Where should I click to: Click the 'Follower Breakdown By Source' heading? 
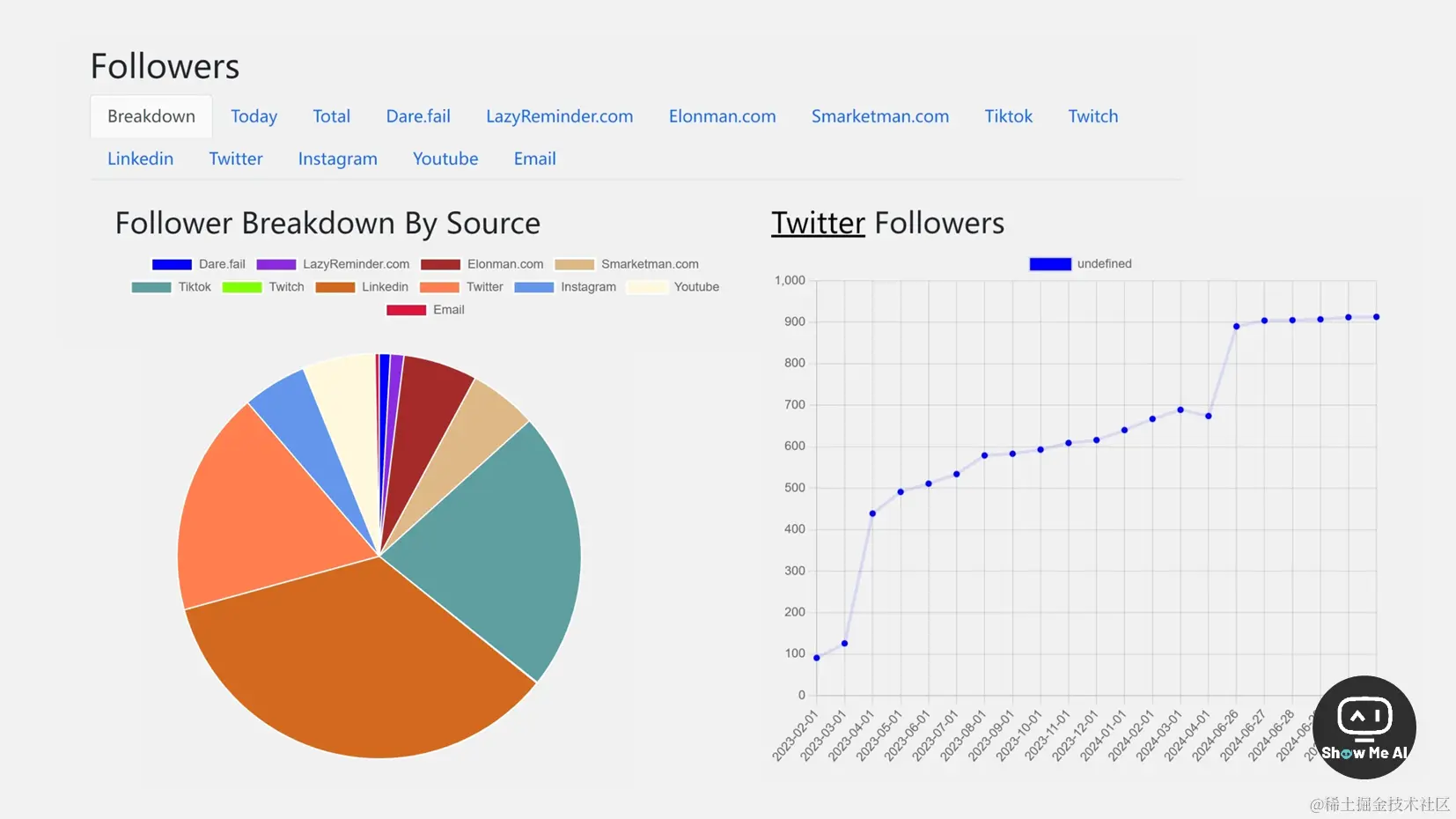click(327, 224)
